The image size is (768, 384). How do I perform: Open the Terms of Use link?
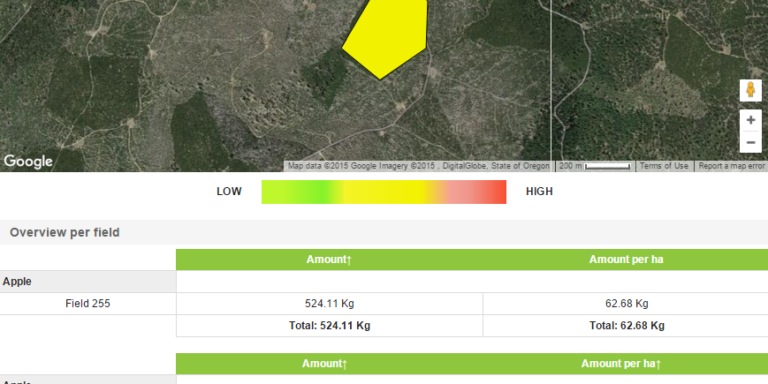664,166
